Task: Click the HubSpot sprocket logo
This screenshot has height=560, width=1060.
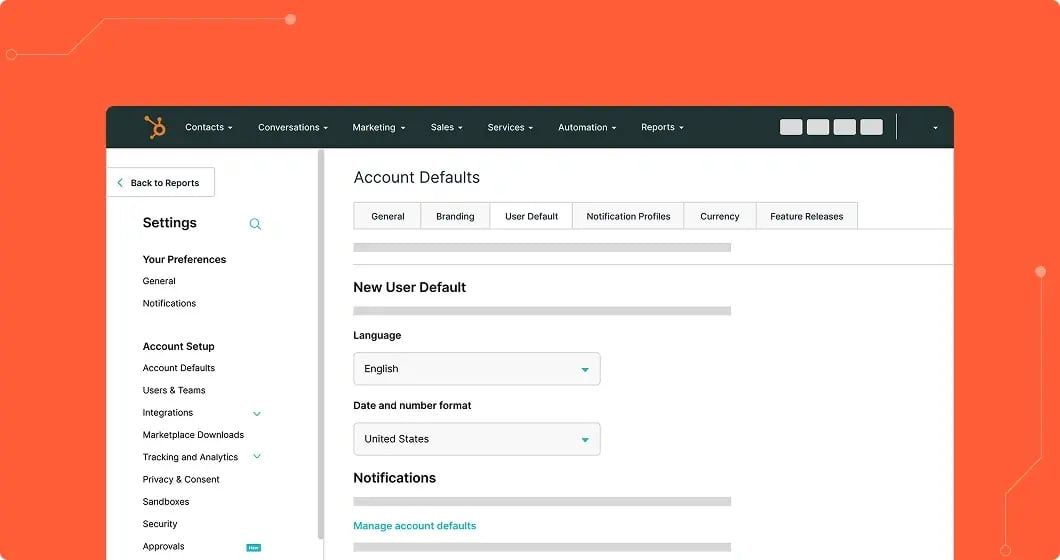Action: click(155, 127)
